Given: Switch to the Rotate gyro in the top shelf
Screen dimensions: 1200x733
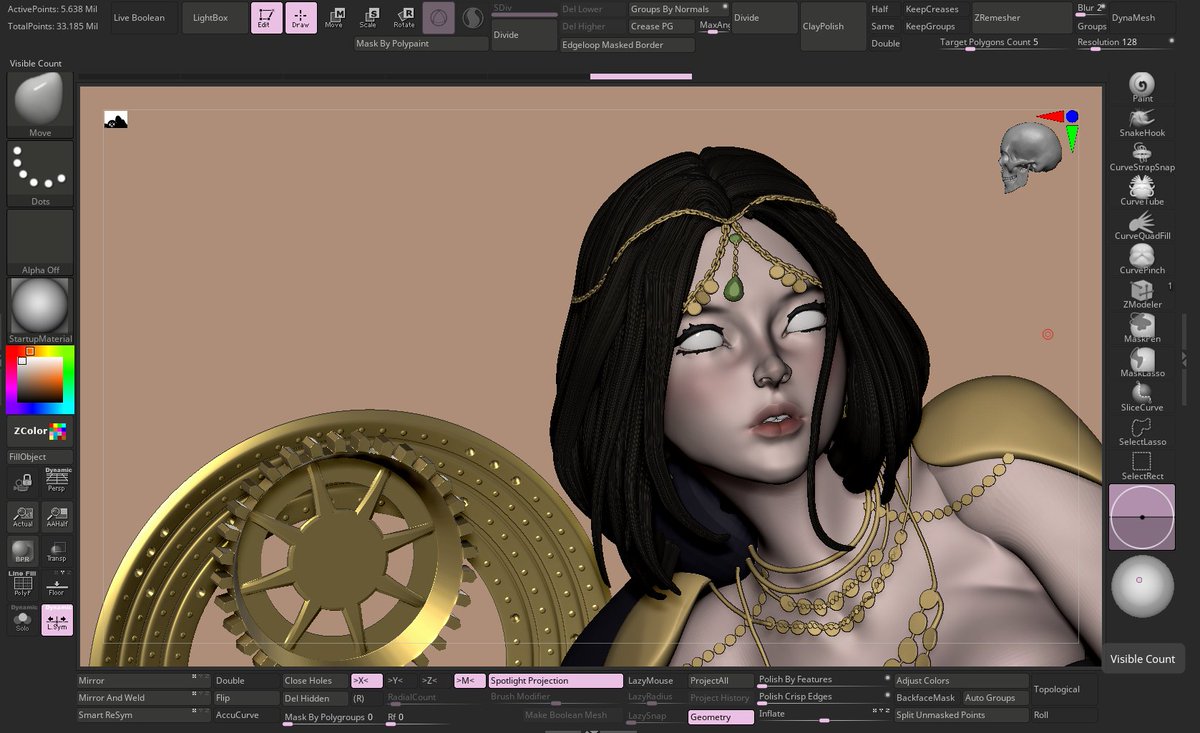Looking at the screenshot, I should pyautogui.click(x=406, y=17).
